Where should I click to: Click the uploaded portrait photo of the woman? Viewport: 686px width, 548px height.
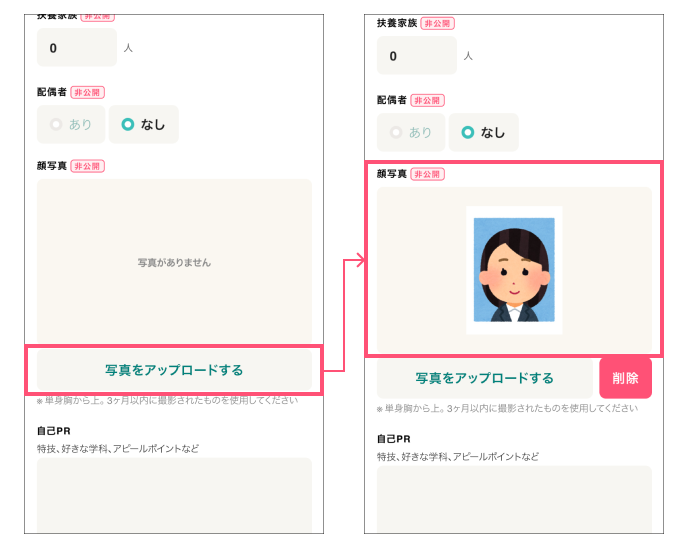pyautogui.click(x=514, y=270)
